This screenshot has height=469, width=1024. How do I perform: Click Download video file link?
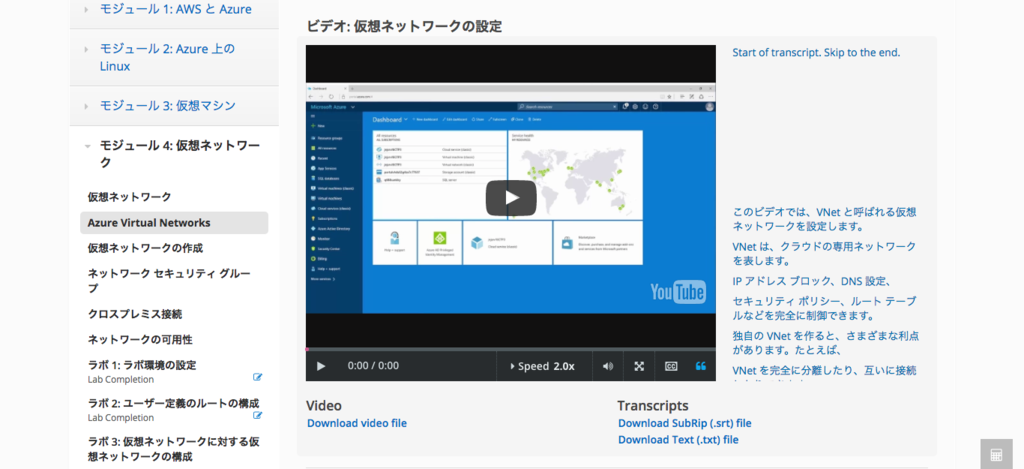357,423
